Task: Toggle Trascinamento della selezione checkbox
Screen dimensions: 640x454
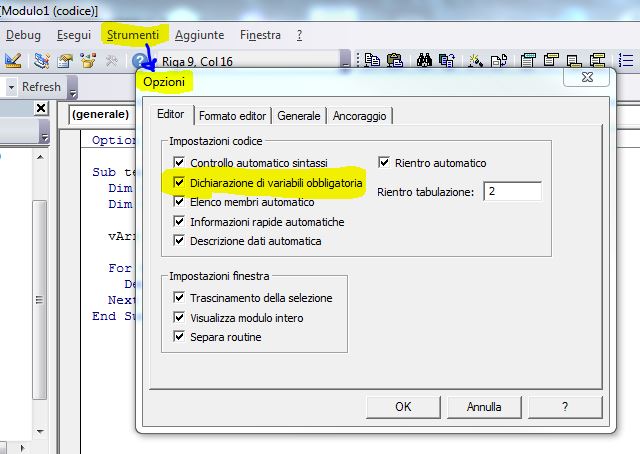Action: pos(179,297)
